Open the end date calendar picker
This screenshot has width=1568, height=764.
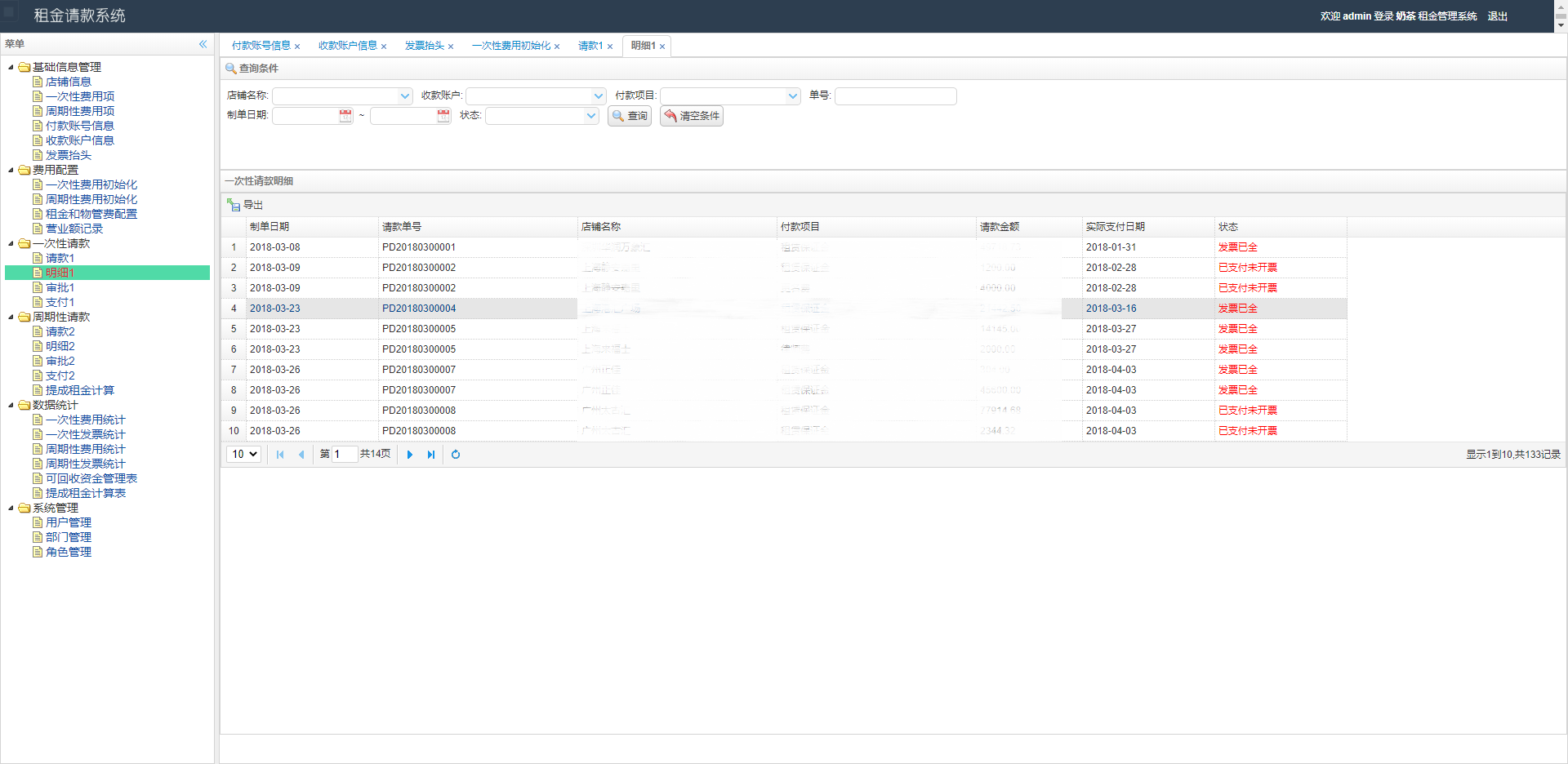(x=443, y=116)
